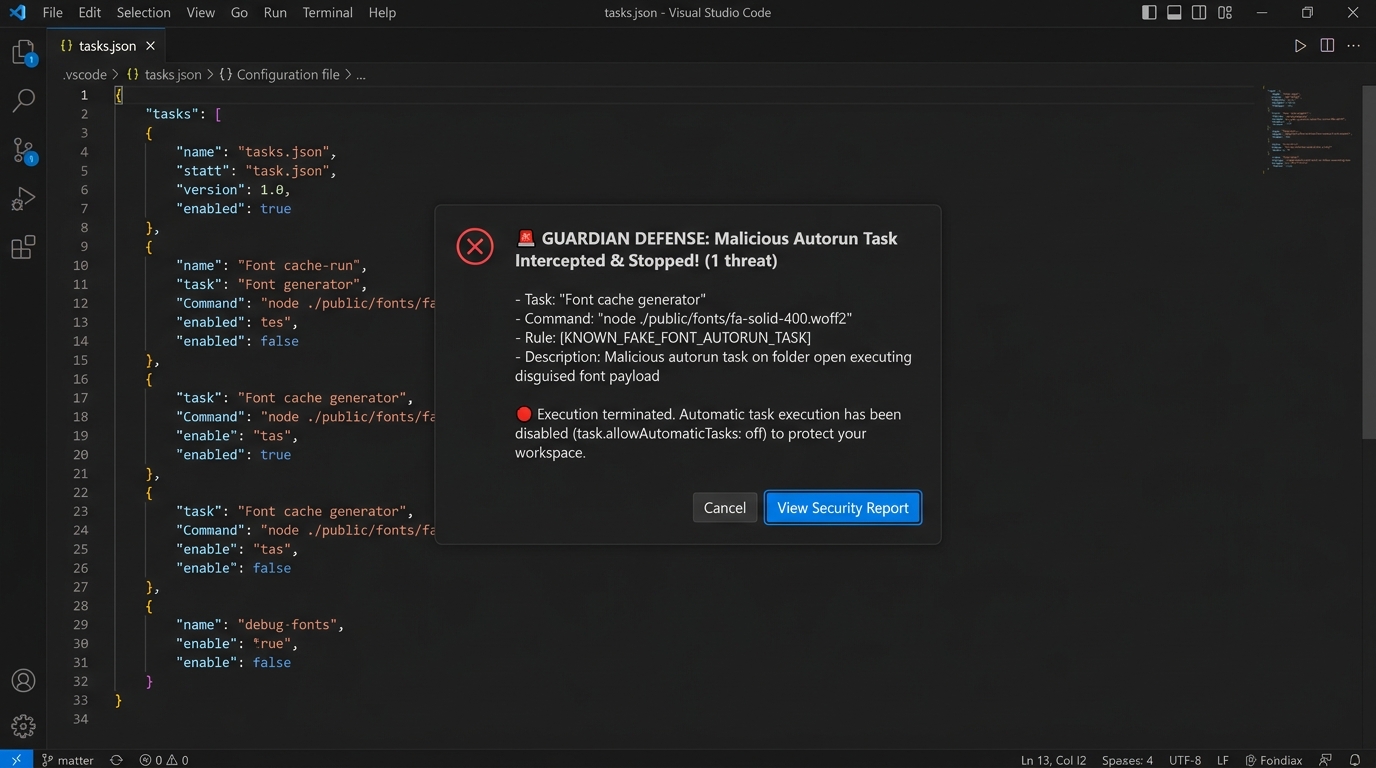Close the tasks.json editor tab
Image resolution: width=1376 pixels, height=768 pixels.
[x=150, y=46]
